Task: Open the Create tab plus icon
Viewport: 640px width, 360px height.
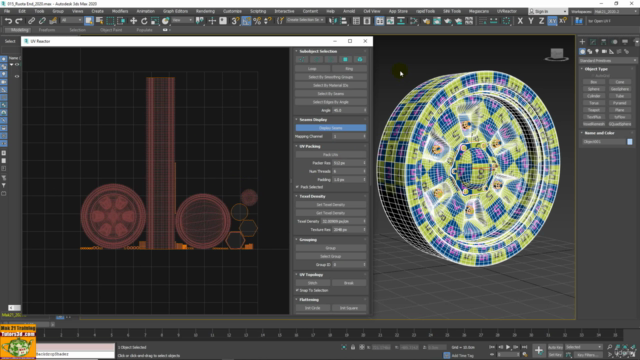Action: click(582, 42)
